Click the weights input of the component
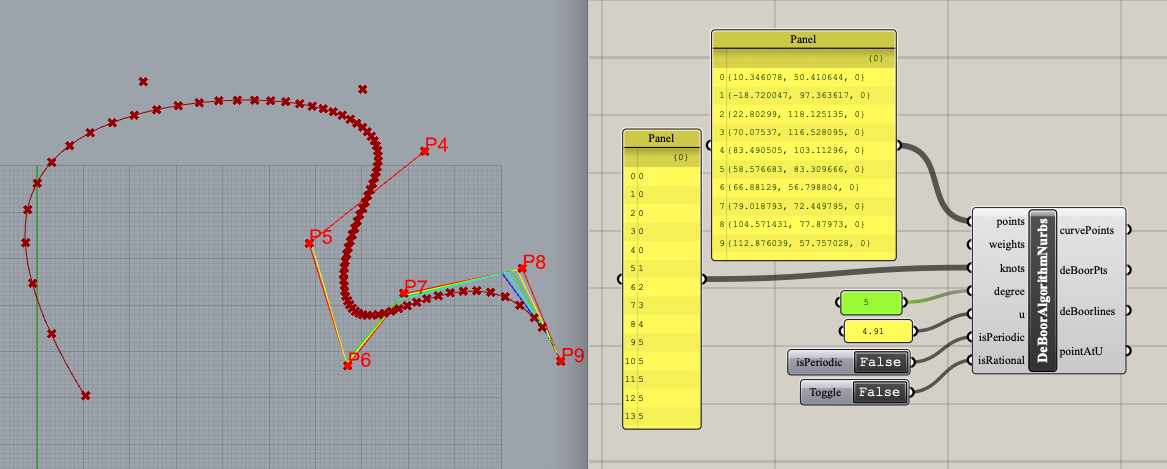Screen dimensions: 1167x469 click(1006, 244)
